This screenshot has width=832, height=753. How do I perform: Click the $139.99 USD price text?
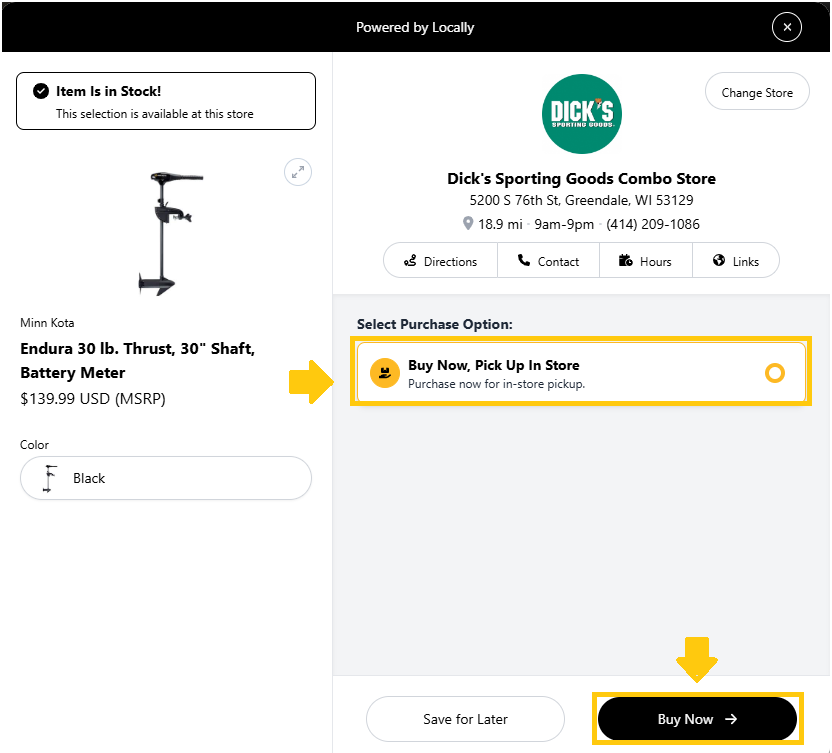point(93,399)
